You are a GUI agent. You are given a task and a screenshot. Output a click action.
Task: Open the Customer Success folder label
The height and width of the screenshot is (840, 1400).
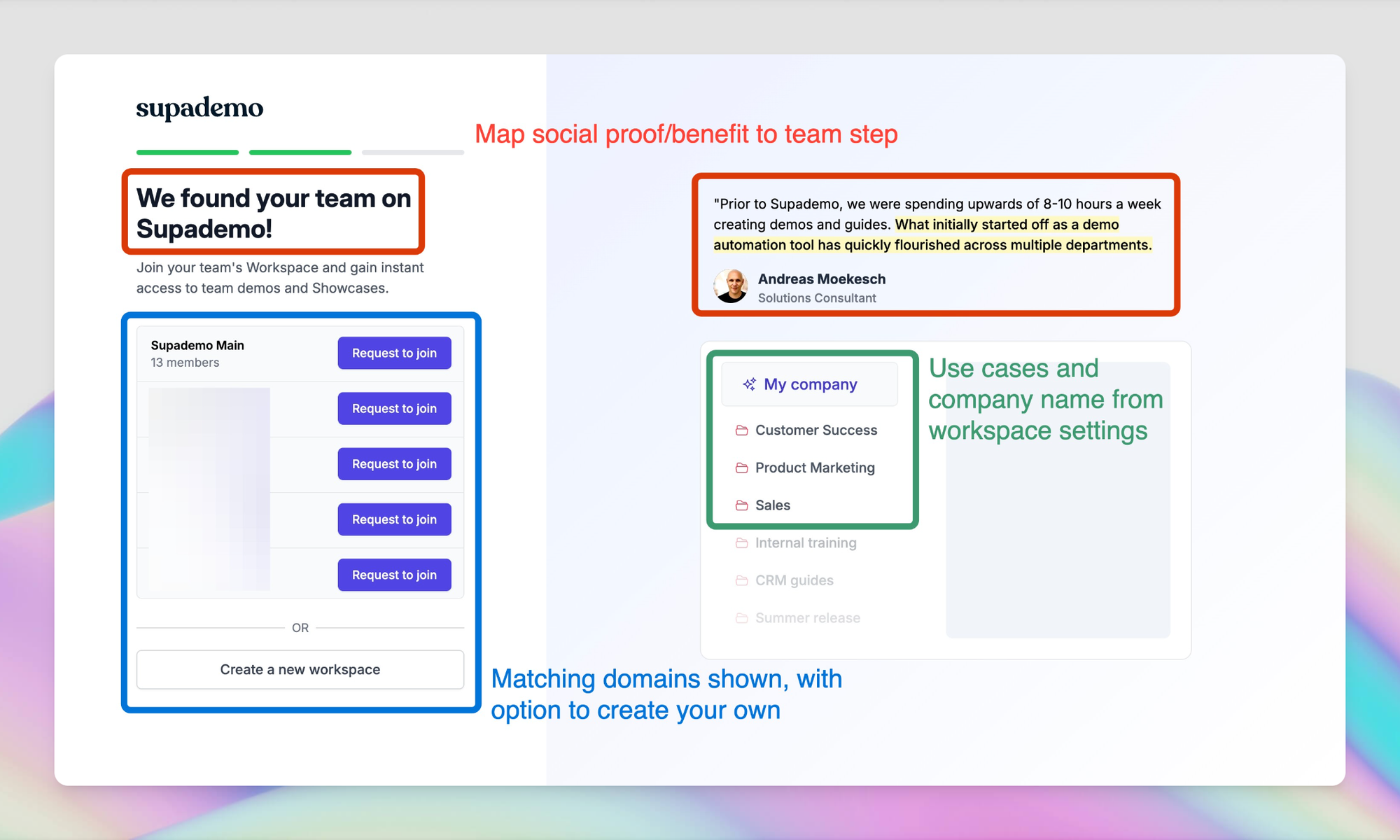(816, 430)
